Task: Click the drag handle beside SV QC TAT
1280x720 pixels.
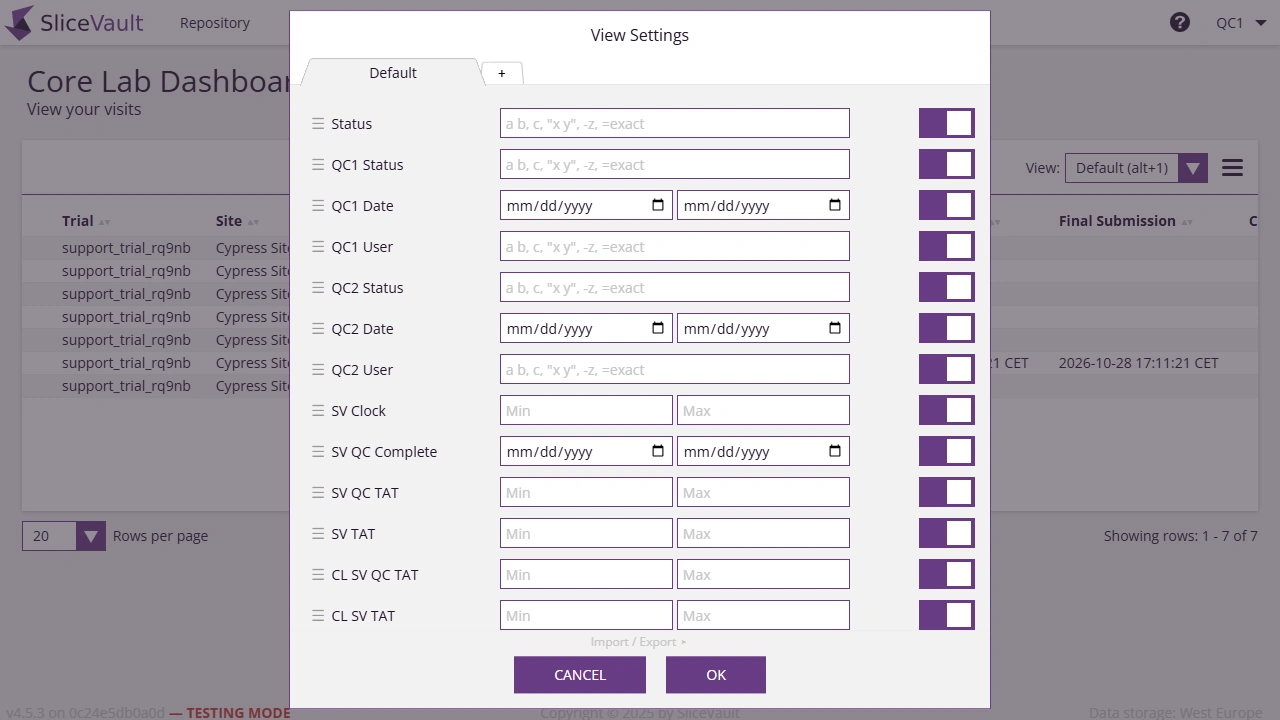Action: [318, 493]
